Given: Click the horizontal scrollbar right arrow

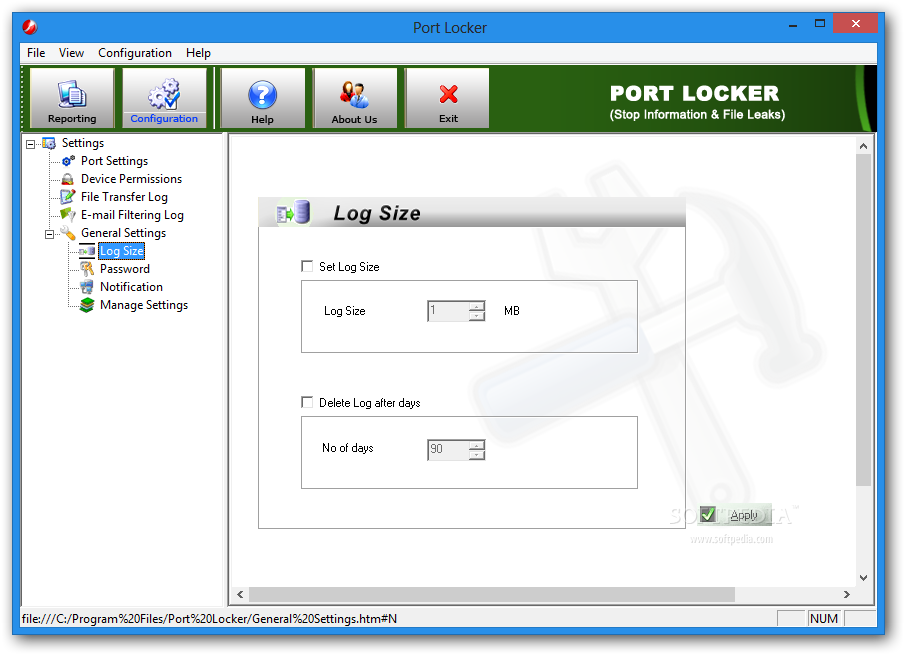Looking at the screenshot, I should [847, 594].
